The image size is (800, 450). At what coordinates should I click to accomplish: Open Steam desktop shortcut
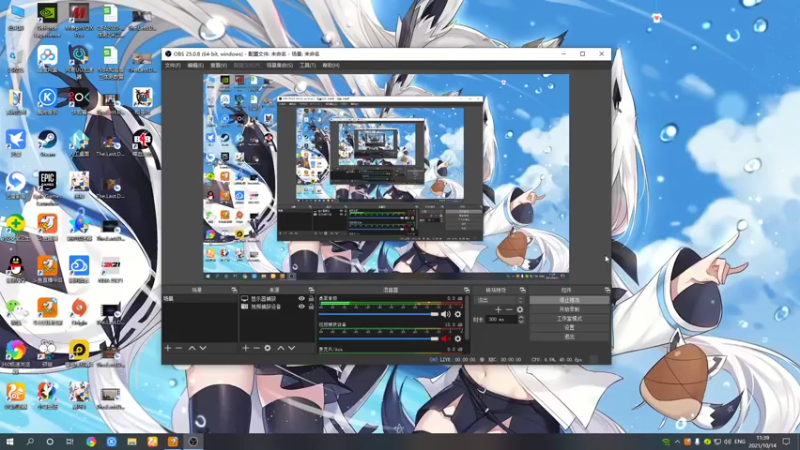47,143
